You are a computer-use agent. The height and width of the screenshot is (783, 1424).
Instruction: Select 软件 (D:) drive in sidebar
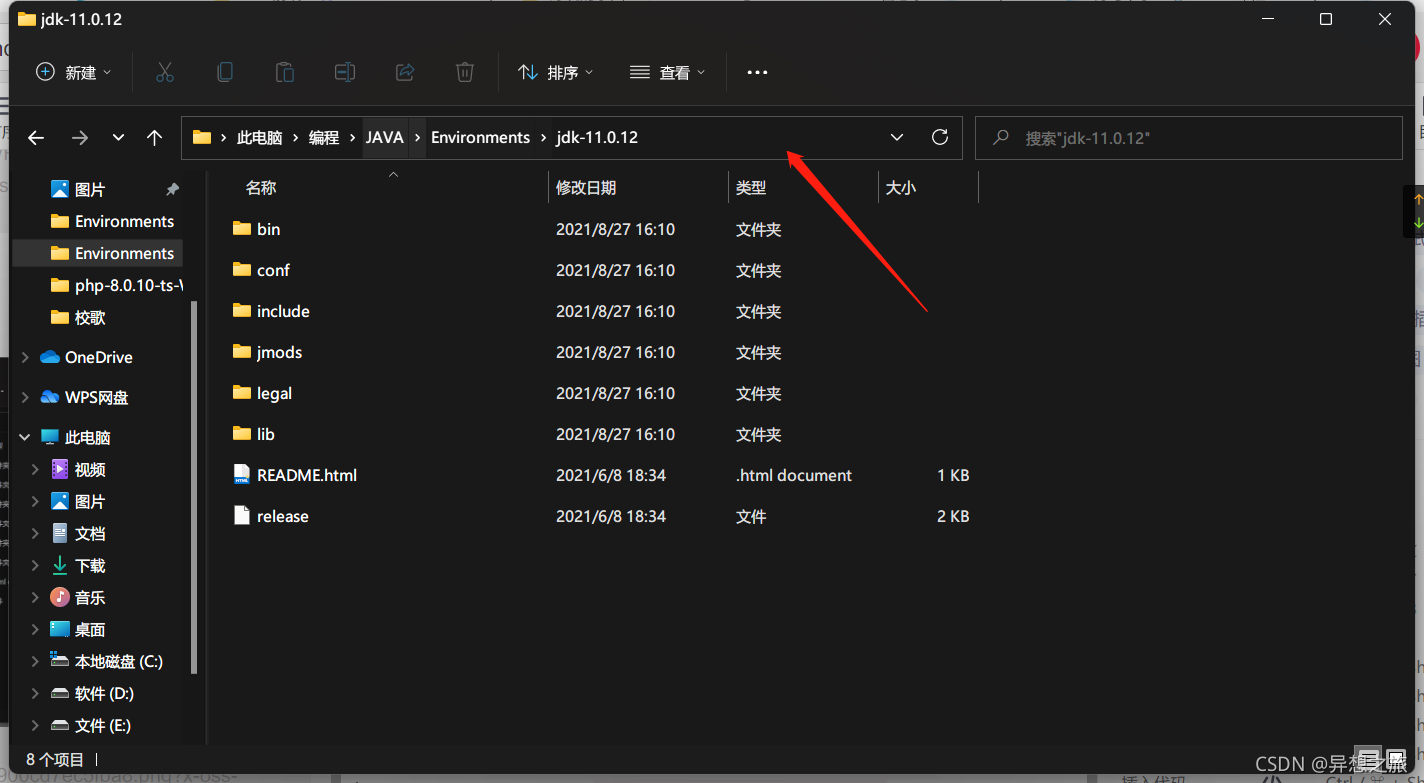tap(104, 693)
